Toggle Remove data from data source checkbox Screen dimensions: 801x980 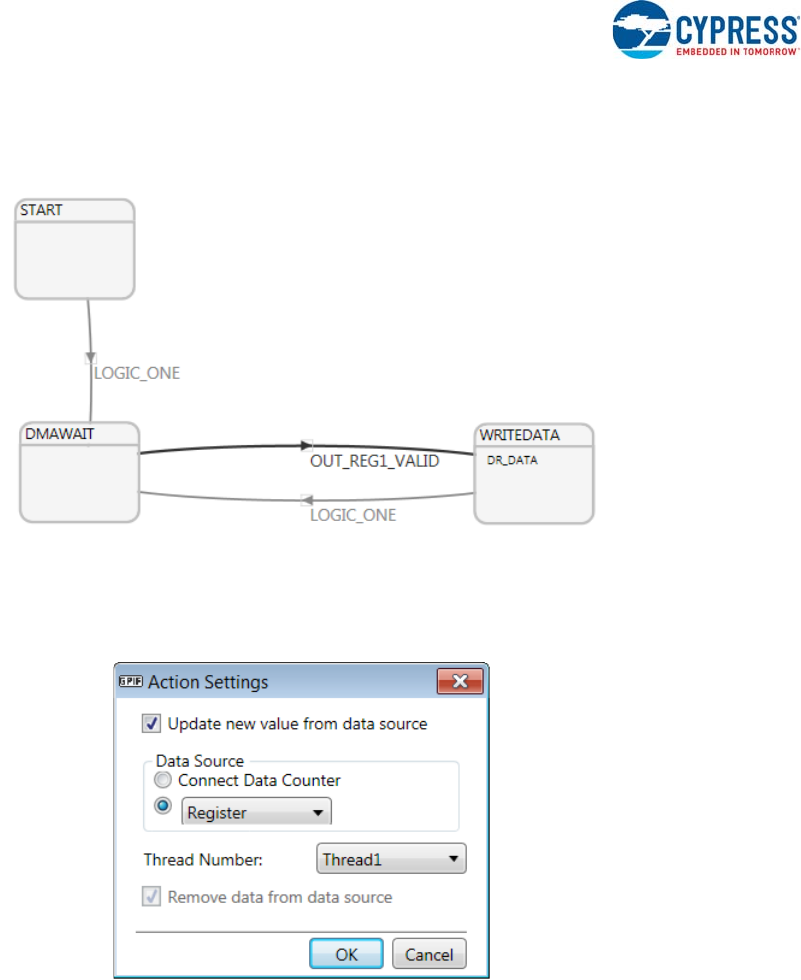coord(151,896)
